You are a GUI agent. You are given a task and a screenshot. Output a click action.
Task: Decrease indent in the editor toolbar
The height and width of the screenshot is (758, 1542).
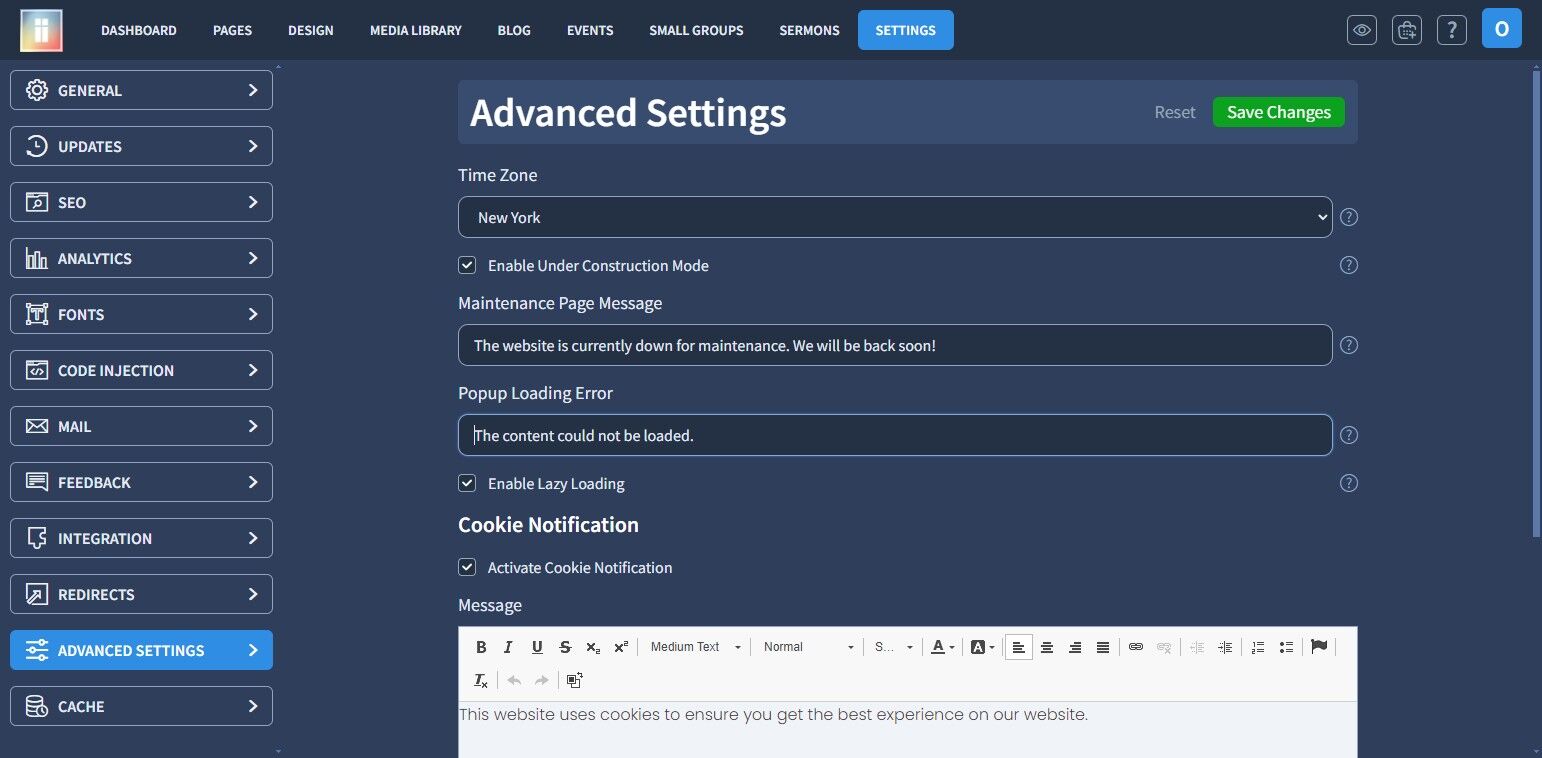1197,647
